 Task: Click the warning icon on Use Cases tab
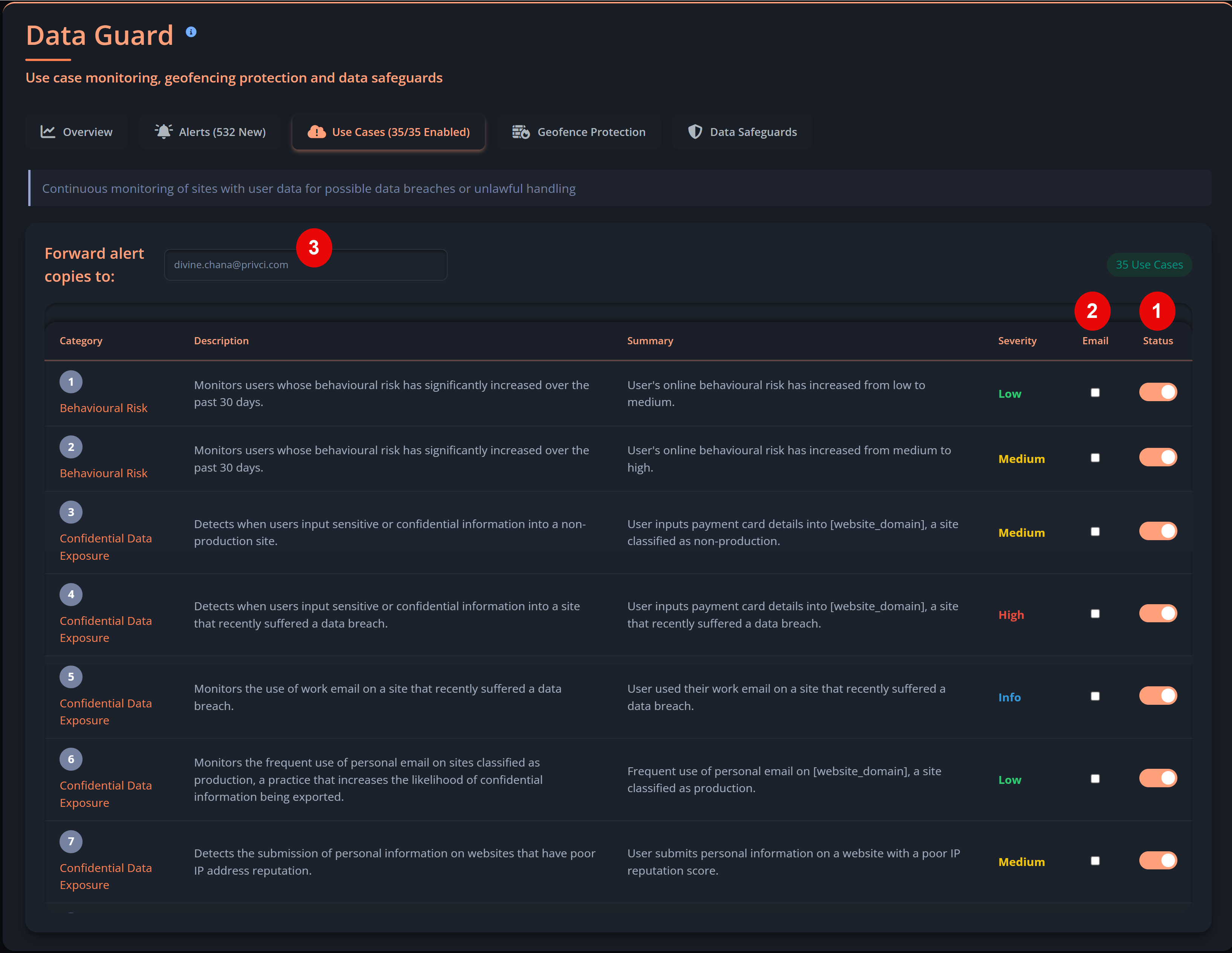coord(317,132)
